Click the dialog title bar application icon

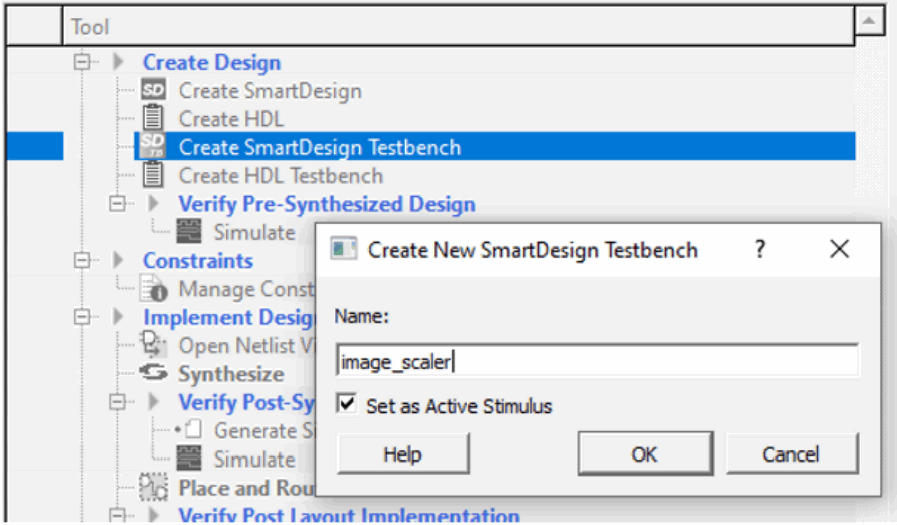344,249
